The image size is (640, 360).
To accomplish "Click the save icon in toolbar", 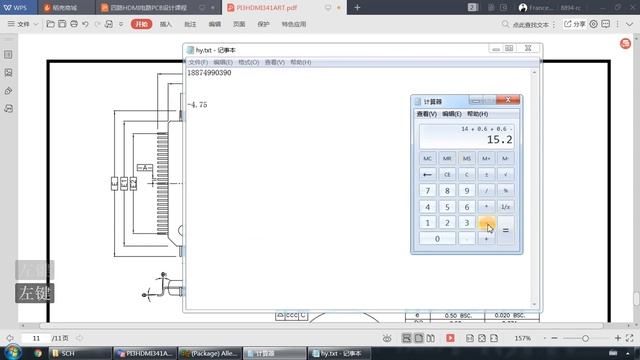I will click(x=62, y=24).
